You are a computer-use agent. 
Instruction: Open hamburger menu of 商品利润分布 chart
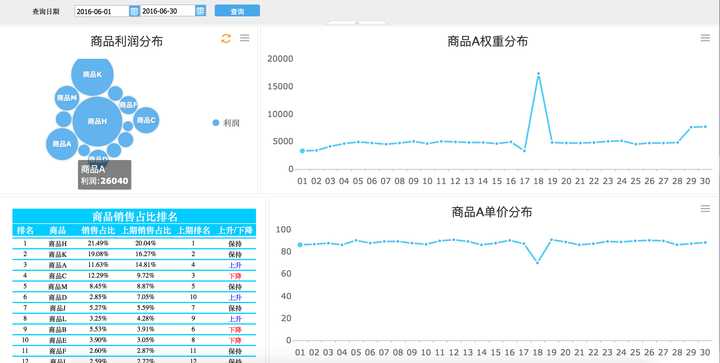pyautogui.click(x=245, y=38)
